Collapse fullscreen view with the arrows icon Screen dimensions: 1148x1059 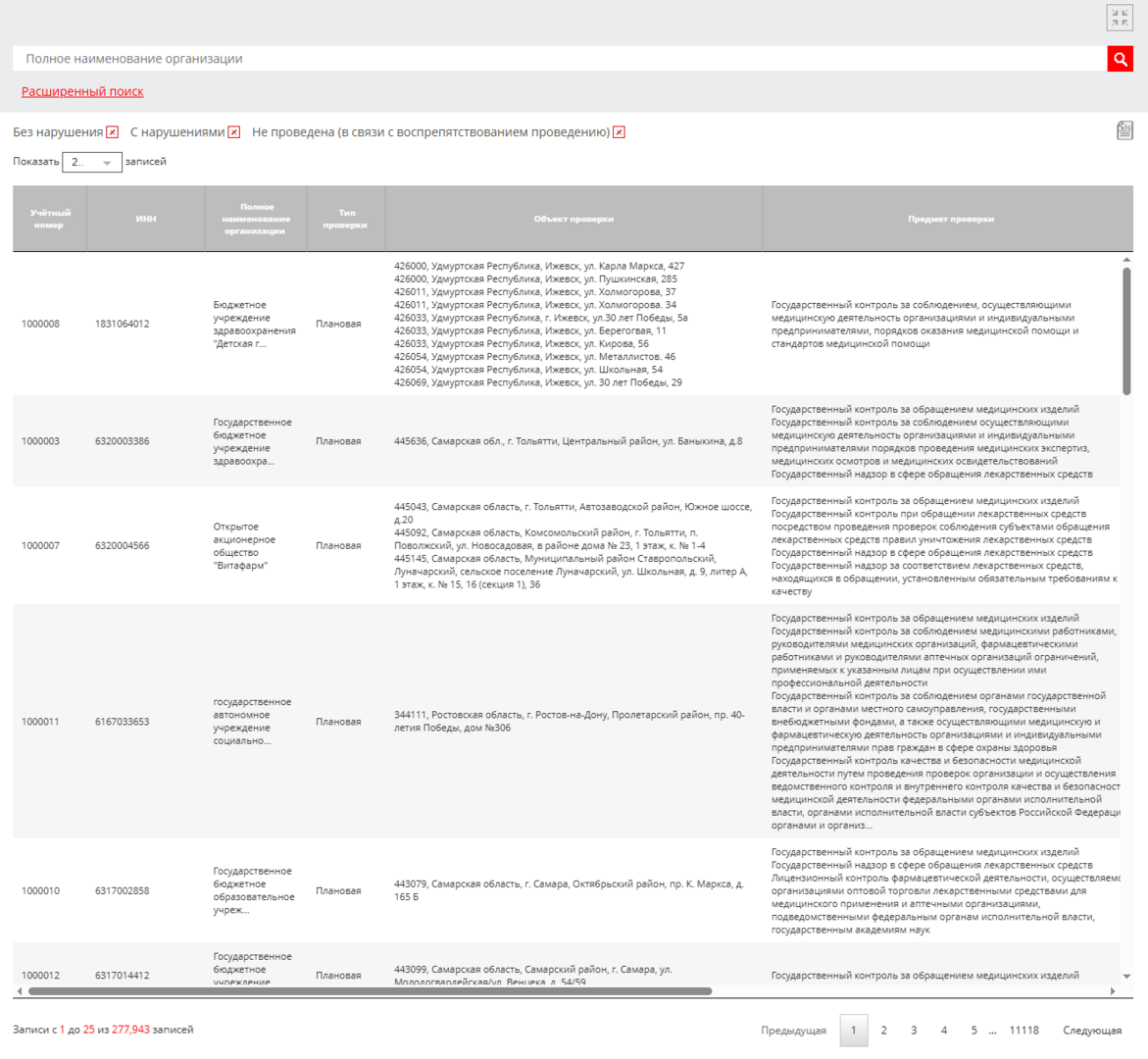1120,18
